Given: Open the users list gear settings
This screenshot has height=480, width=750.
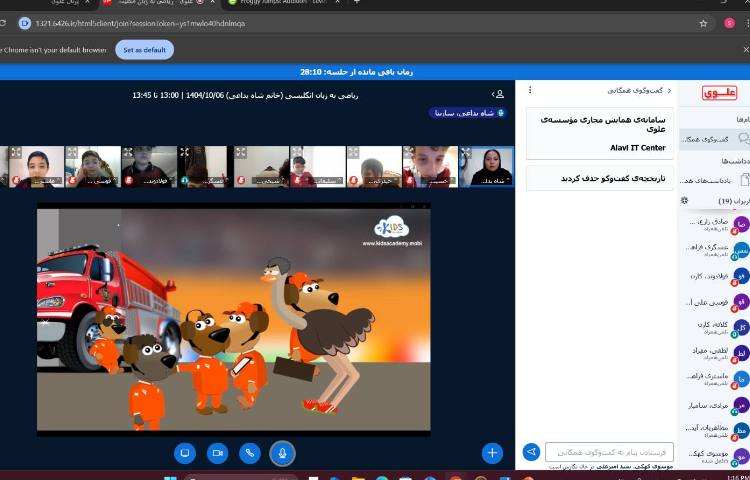Looking at the screenshot, I should click(684, 200).
